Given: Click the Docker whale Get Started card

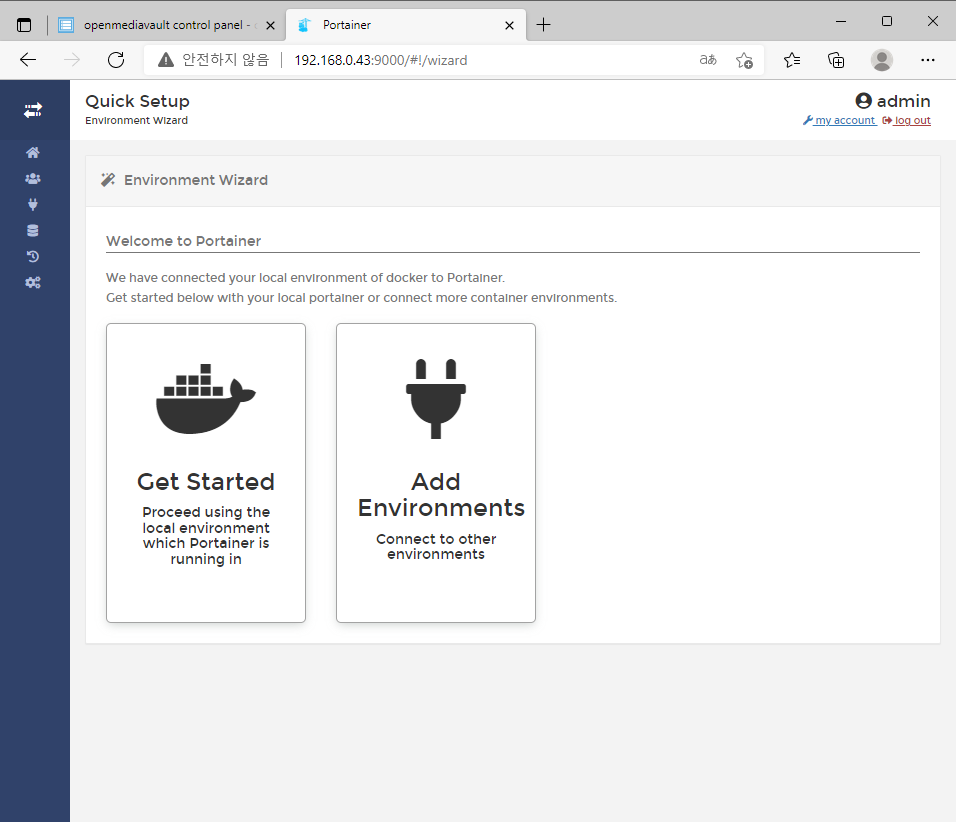Looking at the screenshot, I should [206, 473].
